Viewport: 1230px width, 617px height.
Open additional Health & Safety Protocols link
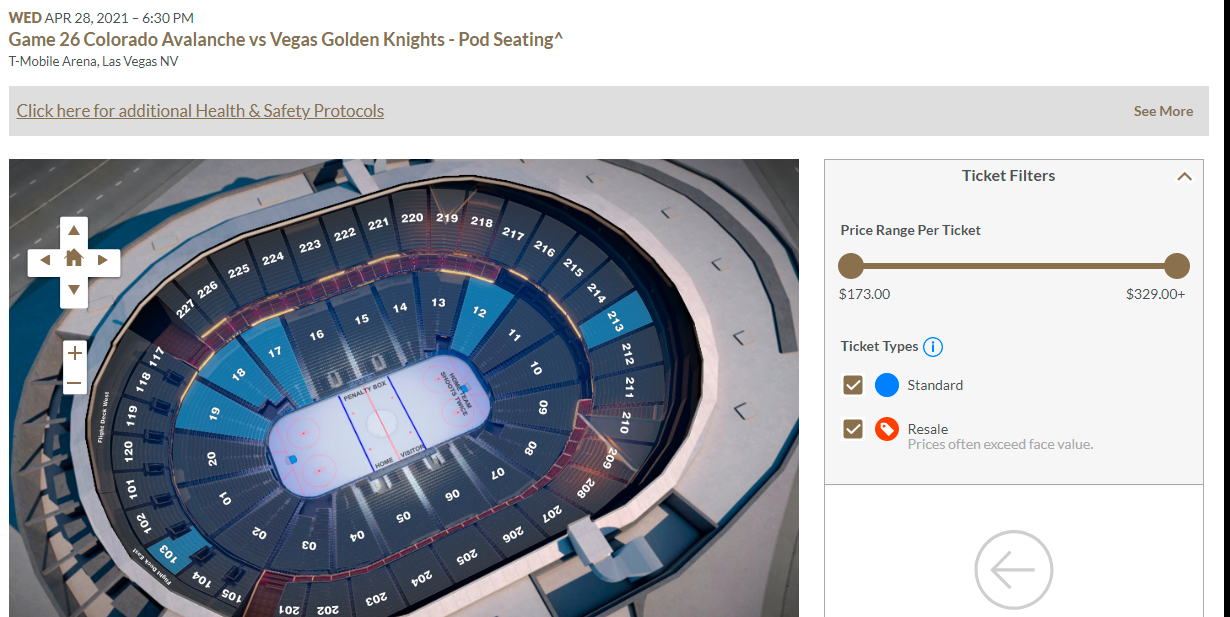[x=200, y=111]
